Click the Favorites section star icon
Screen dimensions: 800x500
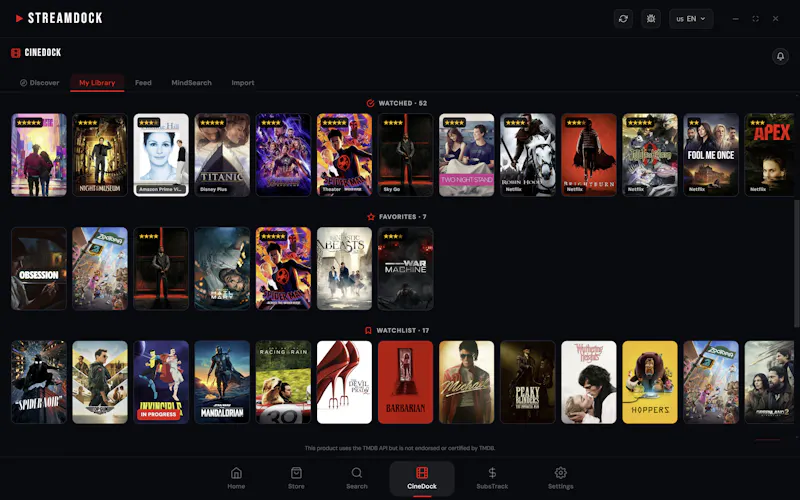[371, 217]
